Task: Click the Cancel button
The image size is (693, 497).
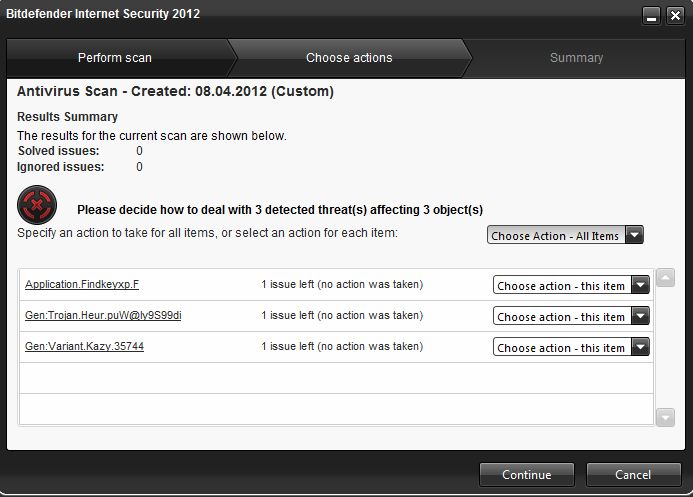Action: pyautogui.click(x=633, y=474)
